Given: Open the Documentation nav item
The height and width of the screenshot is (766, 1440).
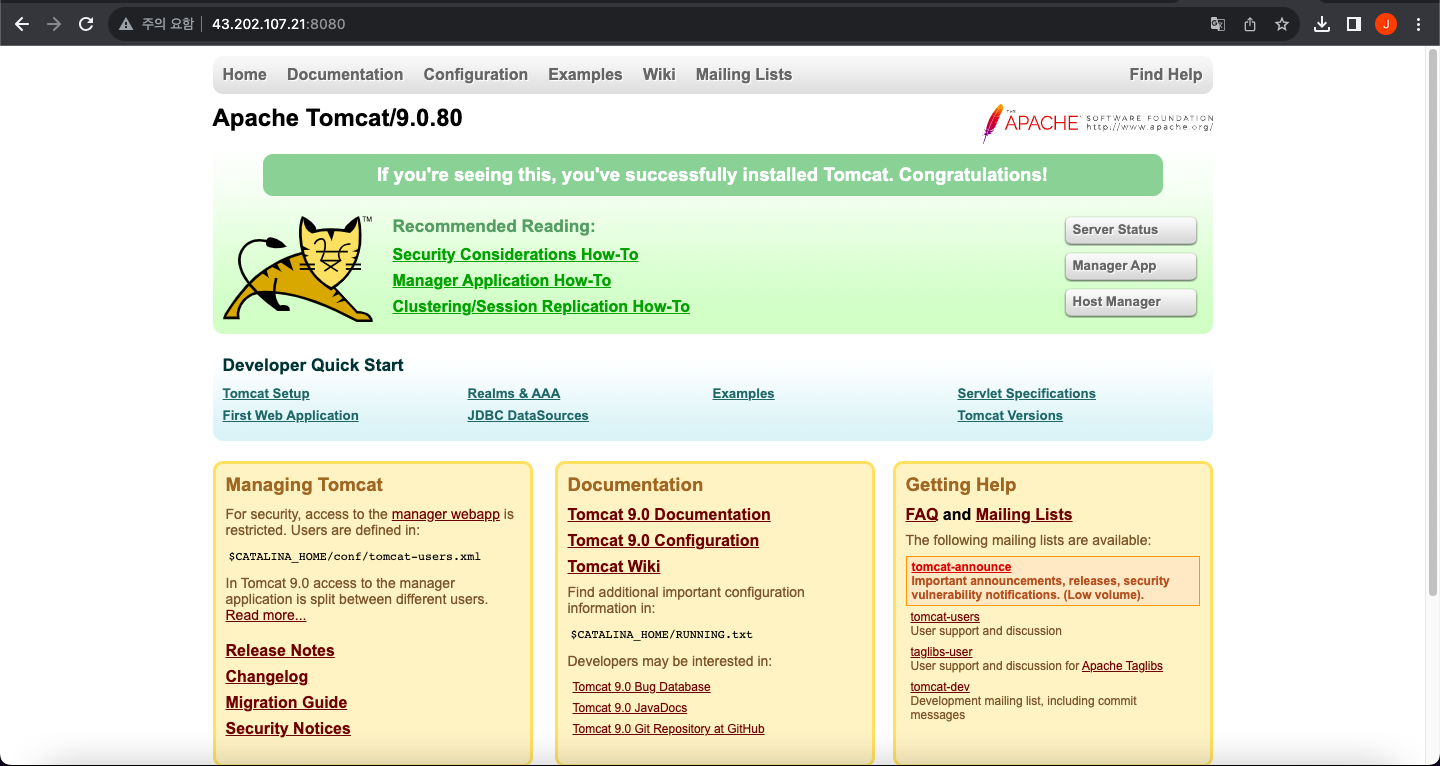Looking at the screenshot, I should [345, 74].
